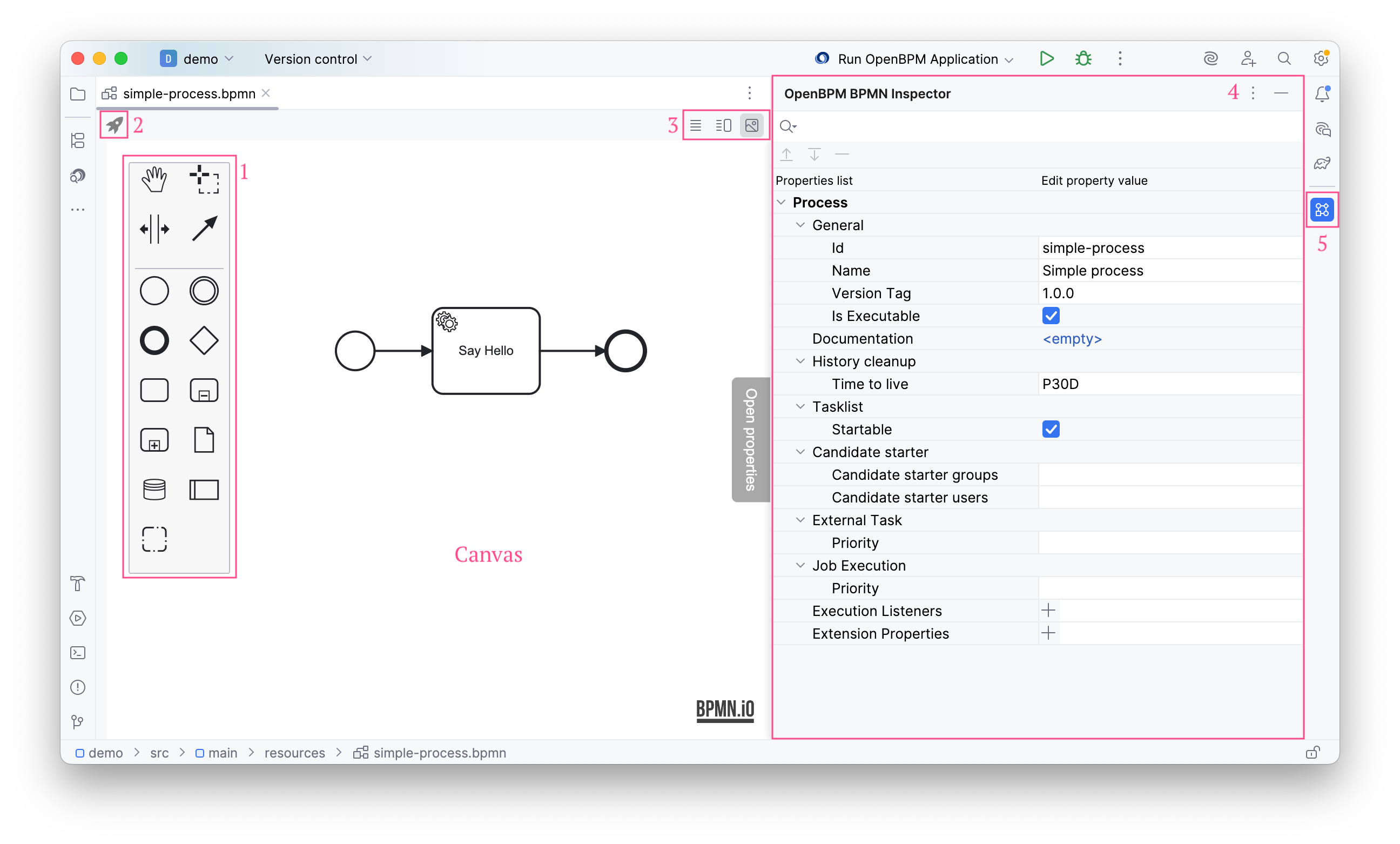Add an Execution Listener
The width and height of the screenshot is (1400, 844).
coord(1048,611)
